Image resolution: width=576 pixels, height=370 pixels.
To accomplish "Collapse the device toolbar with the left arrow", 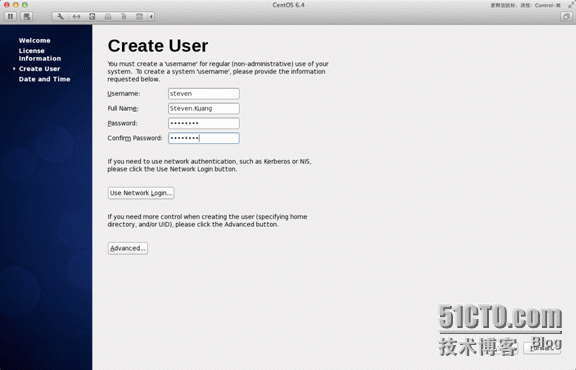I will point(151,17).
